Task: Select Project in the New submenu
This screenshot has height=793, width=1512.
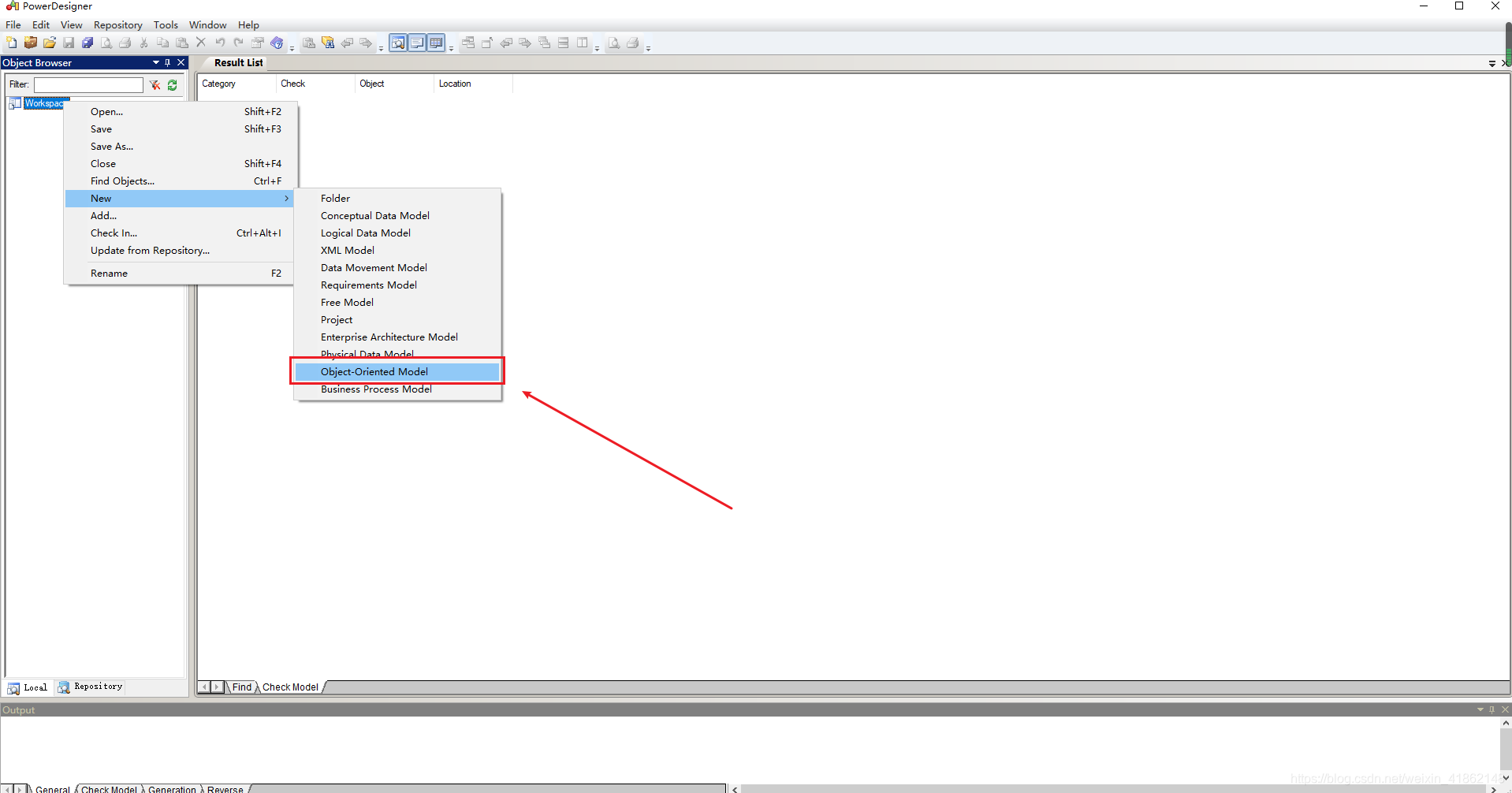Action: 398,319
